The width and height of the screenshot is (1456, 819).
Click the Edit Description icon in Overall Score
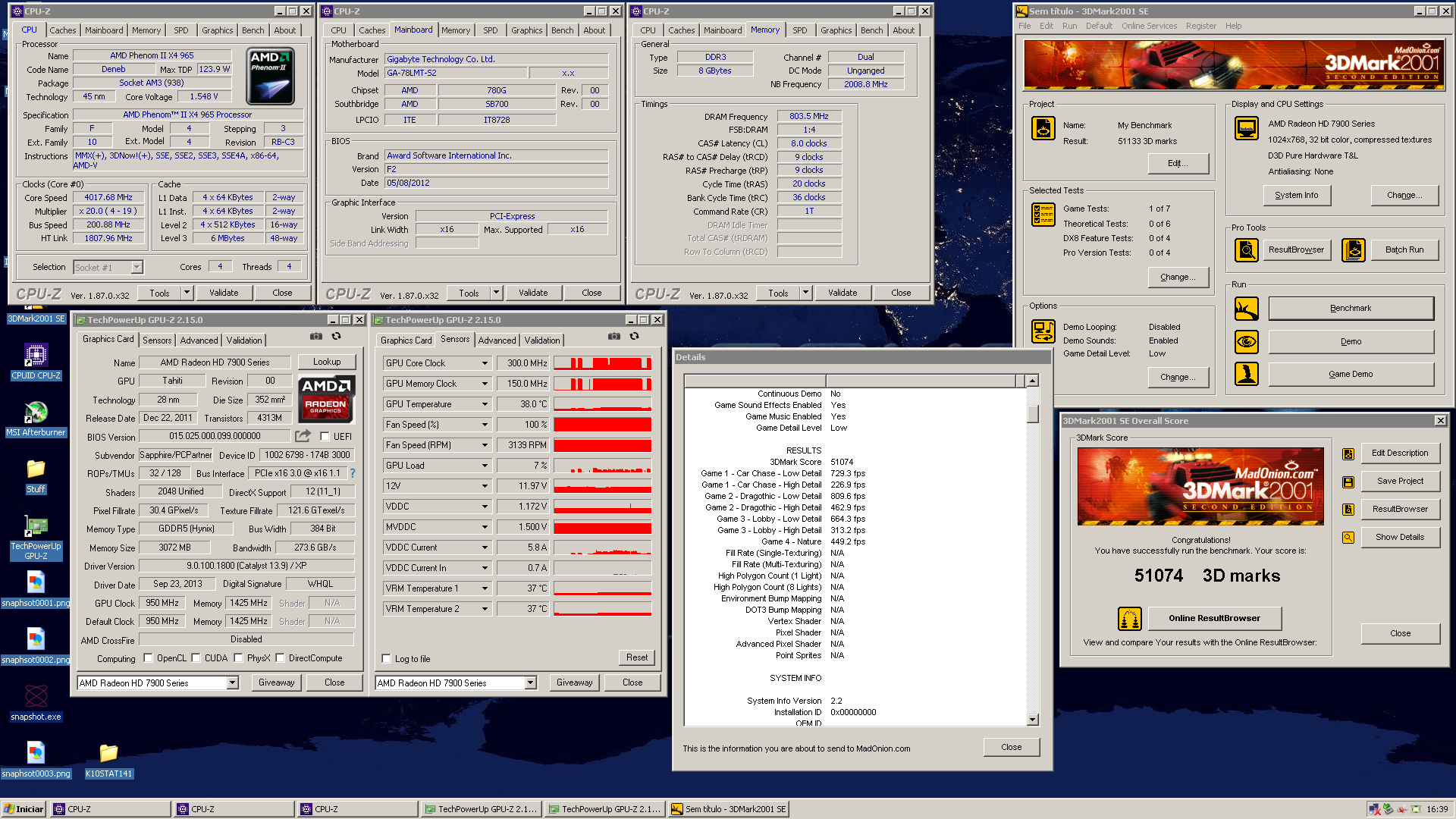point(1348,453)
